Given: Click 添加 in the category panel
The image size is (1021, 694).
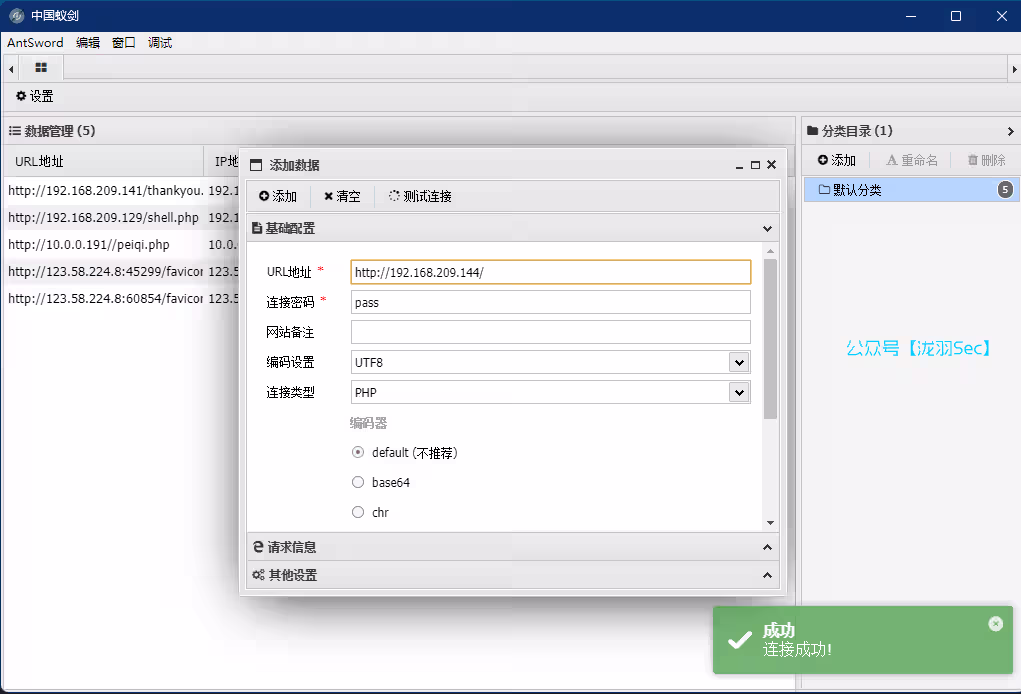Looking at the screenshot, I should 836,160.
